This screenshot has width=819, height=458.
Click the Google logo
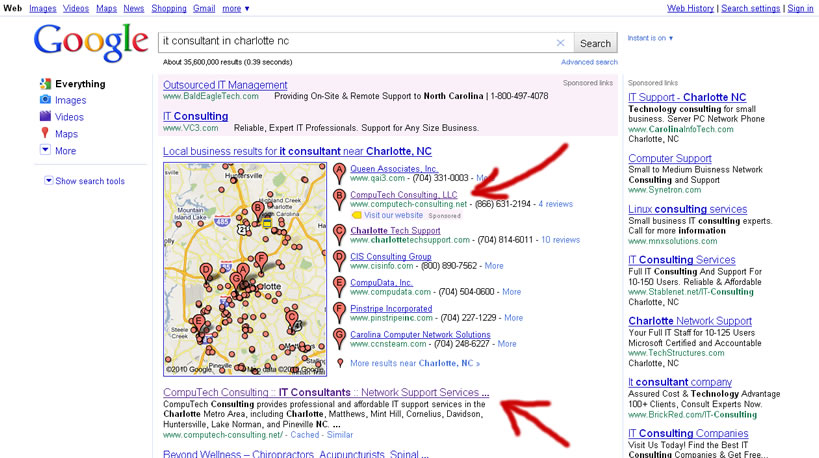click(91, 44)
